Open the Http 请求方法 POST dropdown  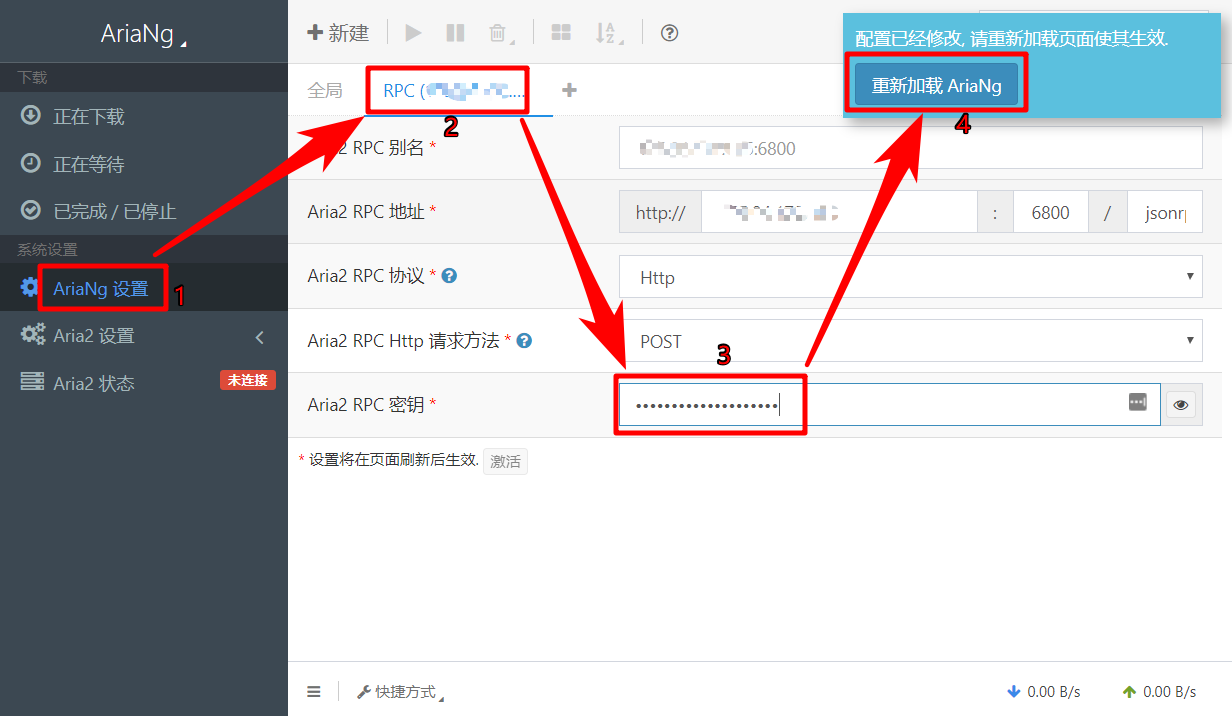pyautogui.click(x=910, y=341)
